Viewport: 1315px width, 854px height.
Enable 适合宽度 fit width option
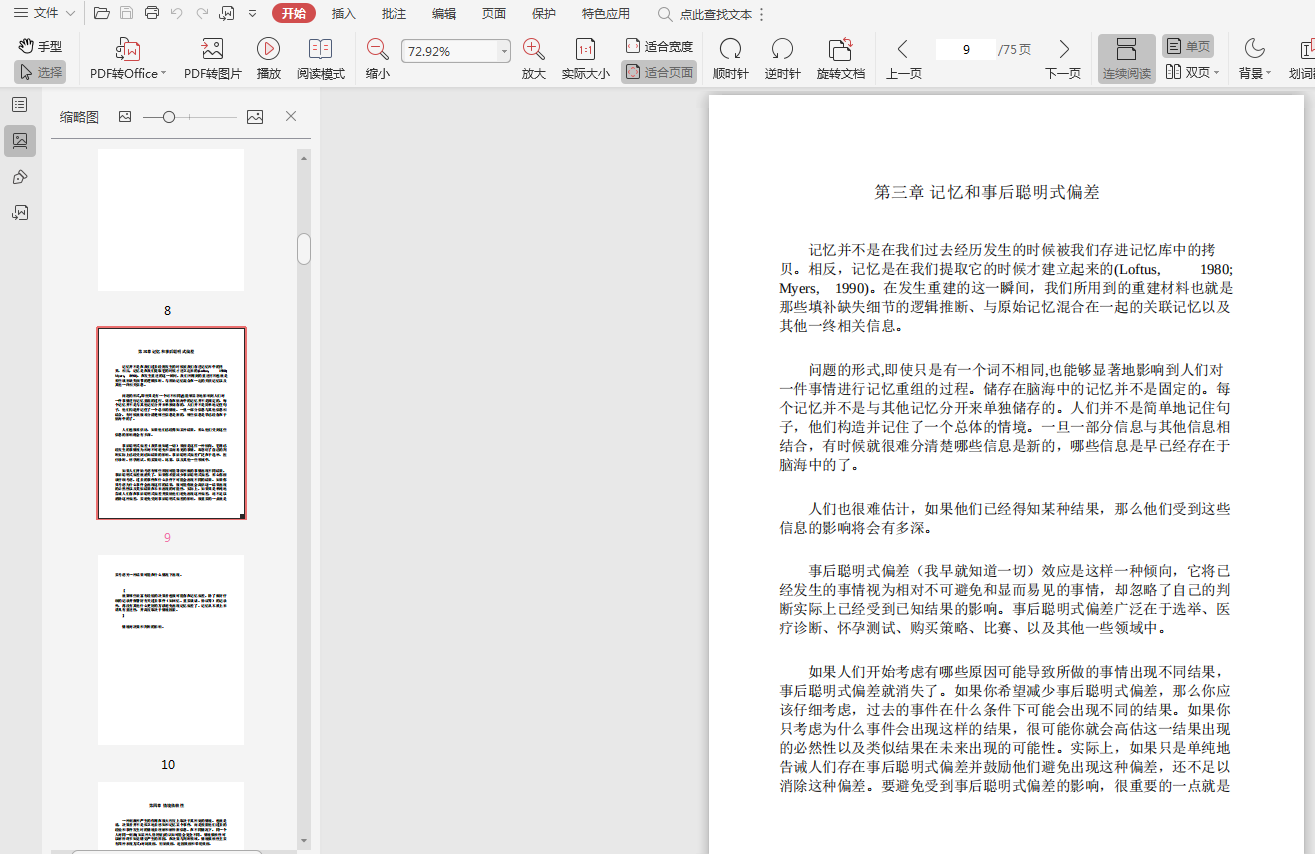pyautogui.click(x=659, y=46)
